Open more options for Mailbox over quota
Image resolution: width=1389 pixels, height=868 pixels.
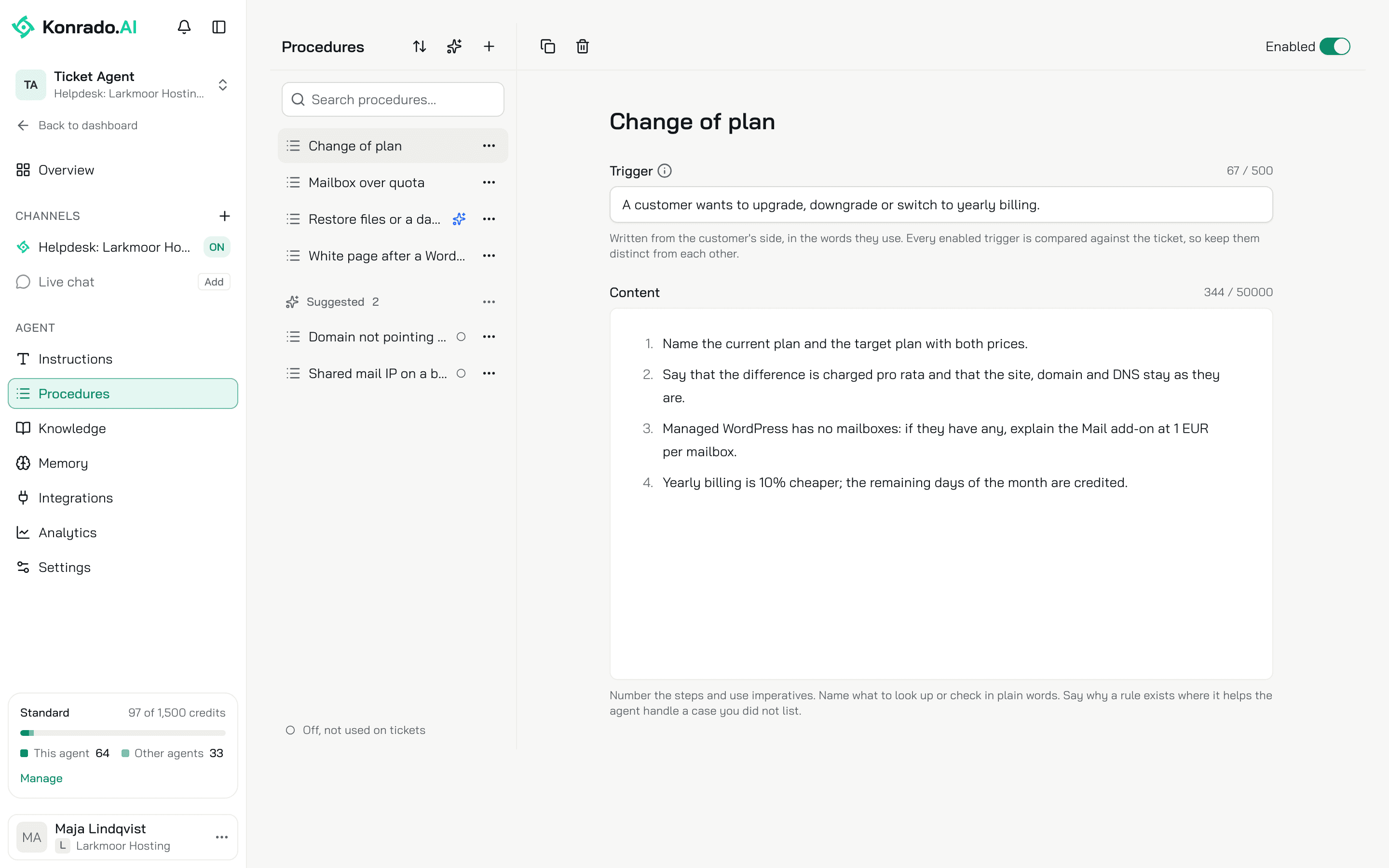tap(489, 183)
